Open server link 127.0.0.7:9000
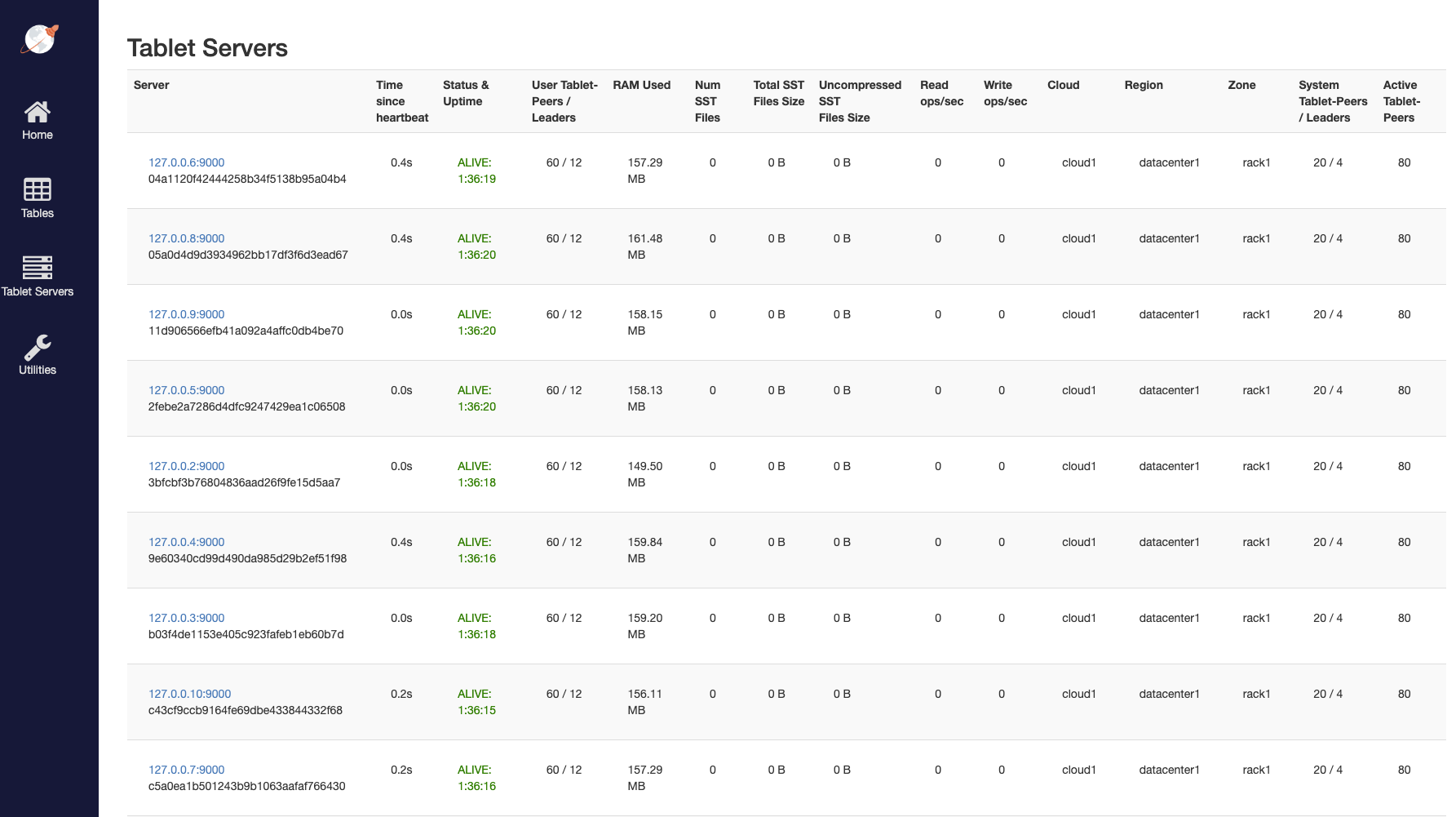The height and width of the screenshot is (817, 1456). [186, 770]
